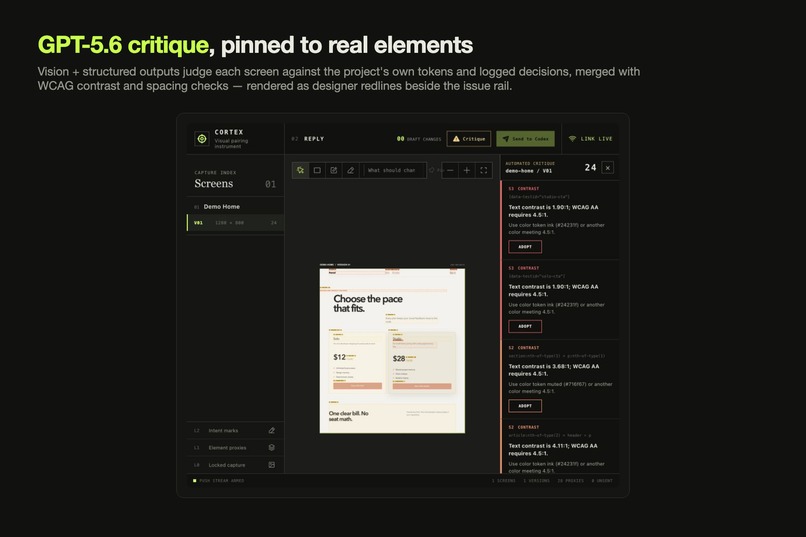The height and width of the screenshot is (537, 806).
Task: Click the '1 Screens' status bar entry
Action: (x=503, y=481)
